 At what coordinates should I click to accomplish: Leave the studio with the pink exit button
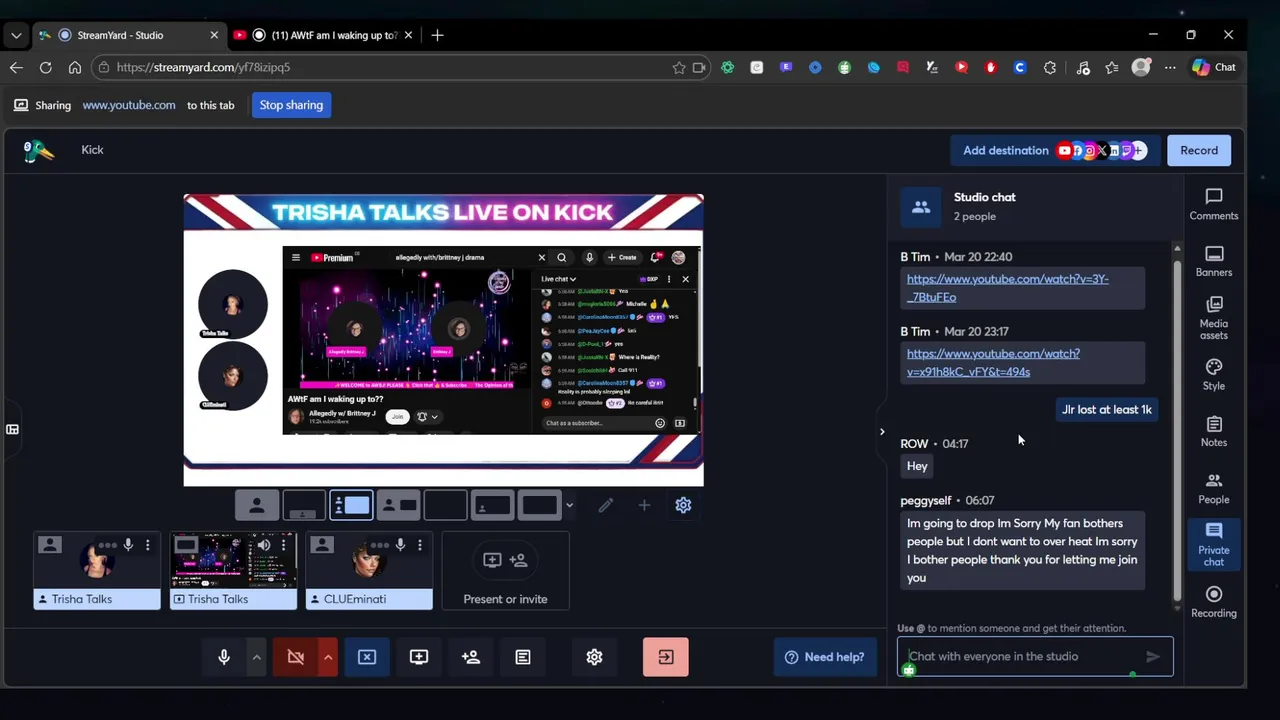click(x=666, y=657)
